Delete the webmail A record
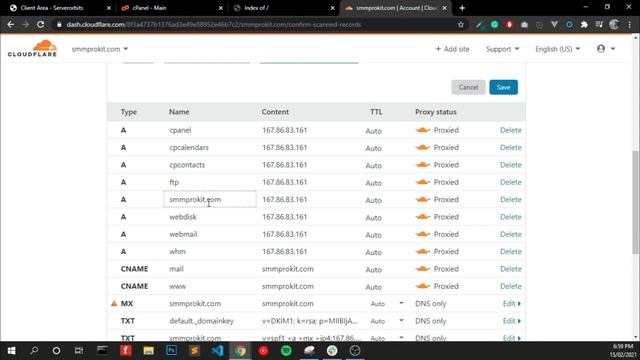Screen dimensions: 640x360 pos(511,234)
